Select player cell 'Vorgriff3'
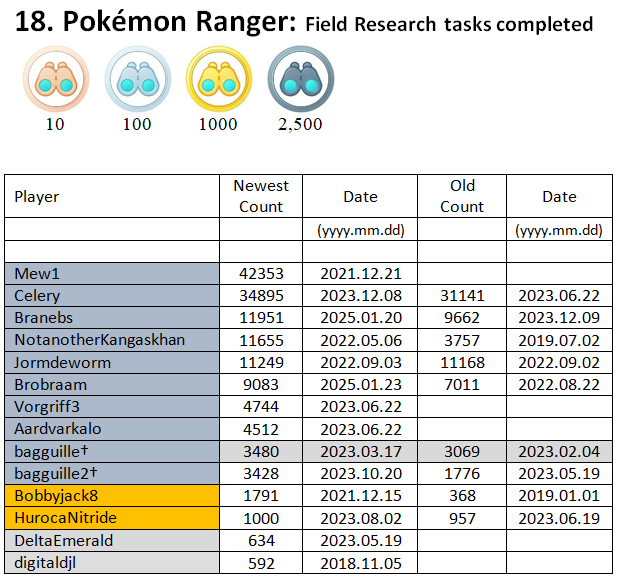 pyautogui.click(x=112, y=407)
